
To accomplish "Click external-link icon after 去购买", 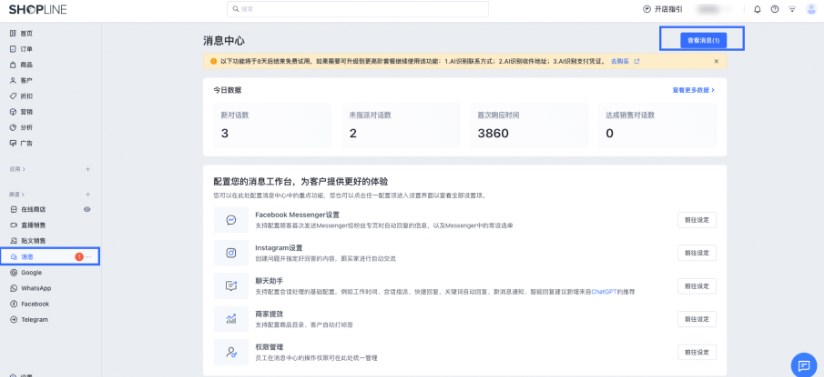I will (637, 62).
